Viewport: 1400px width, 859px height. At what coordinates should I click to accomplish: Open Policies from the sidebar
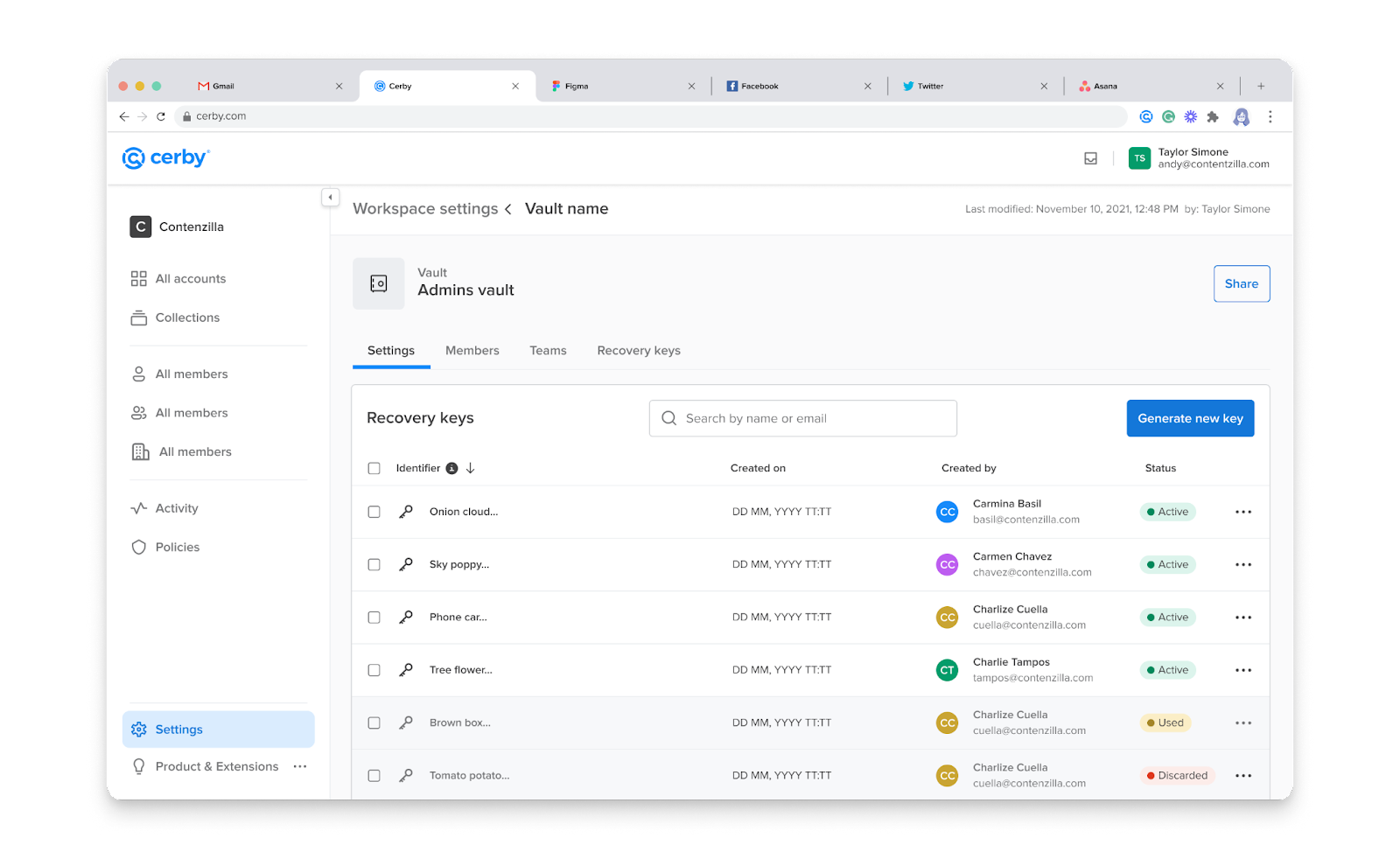[x=177, y=547]
